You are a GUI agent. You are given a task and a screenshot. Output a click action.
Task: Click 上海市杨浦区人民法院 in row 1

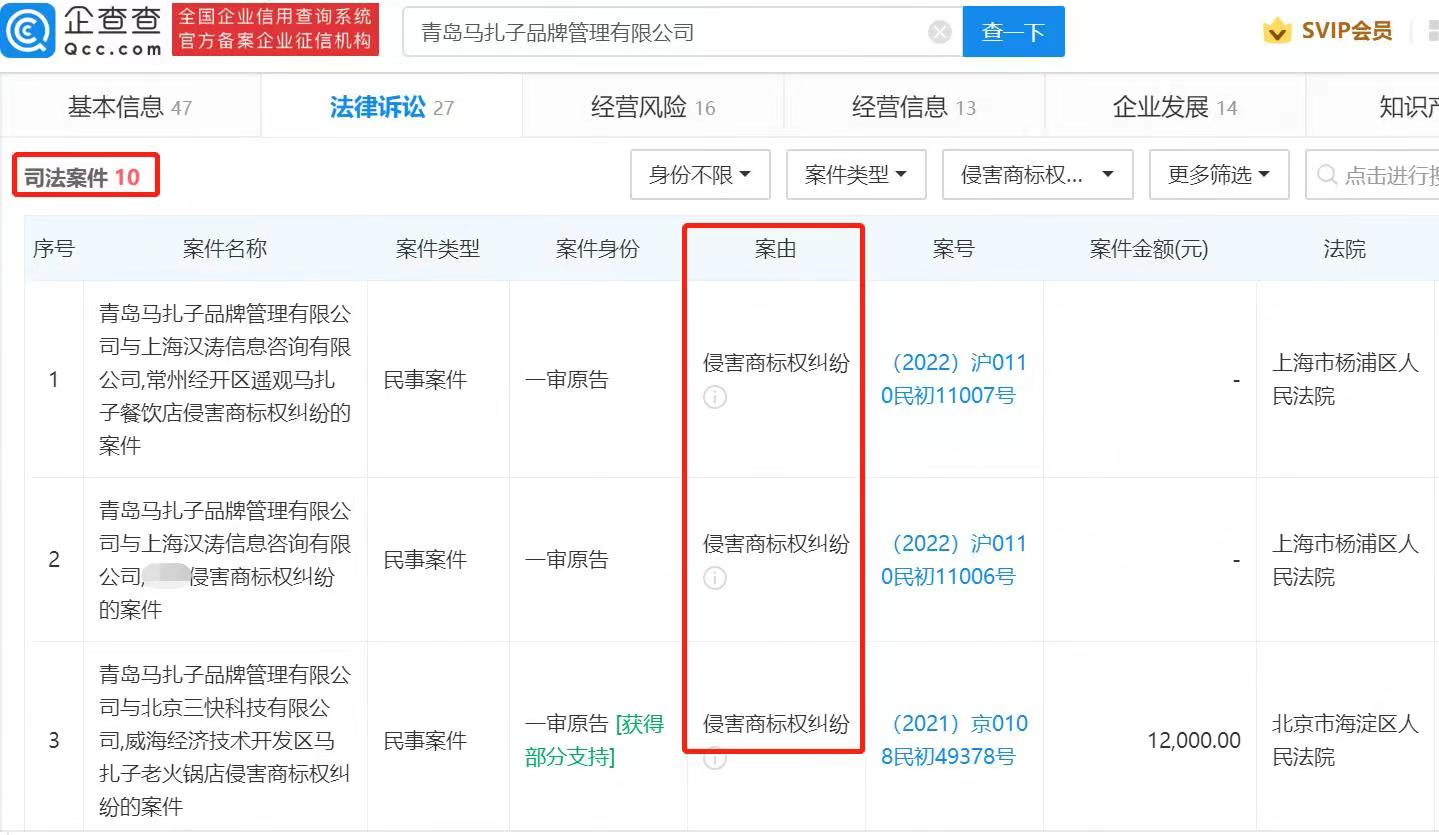coord(1345,379)
